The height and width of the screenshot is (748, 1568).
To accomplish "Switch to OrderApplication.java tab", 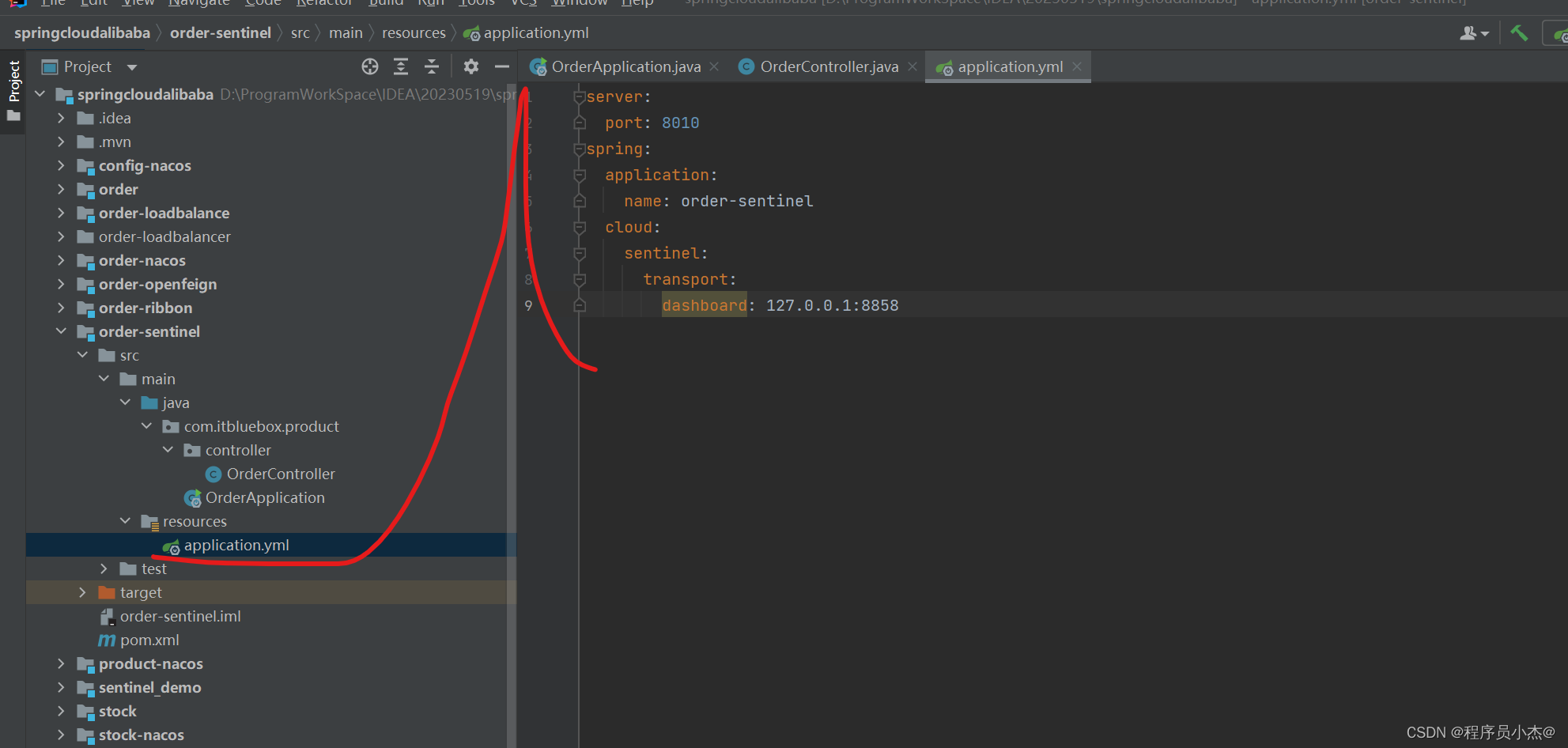I will coord(625,67).
